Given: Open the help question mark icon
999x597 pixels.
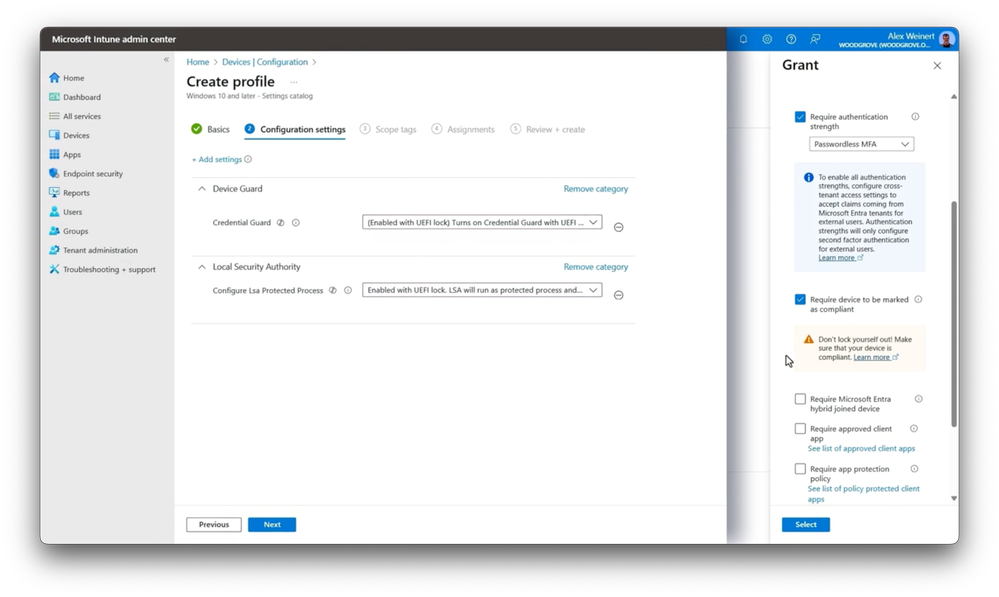Looking at the screenshot, I should coord(791,39).
